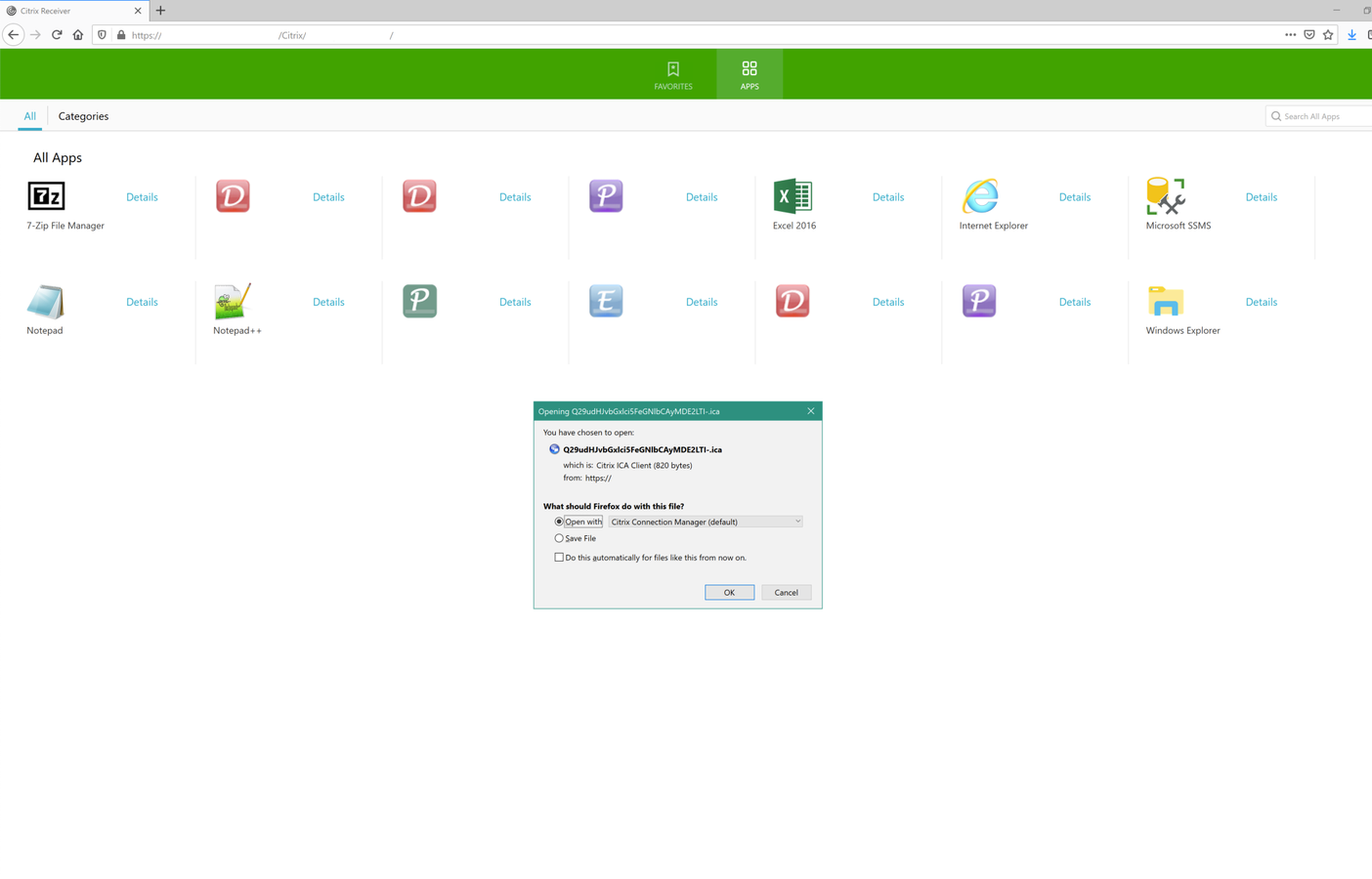The height and width of the screenshot is (879, 1372).
Task: Open Details for 7-Zip File Manager
Action: pos(142,197)
